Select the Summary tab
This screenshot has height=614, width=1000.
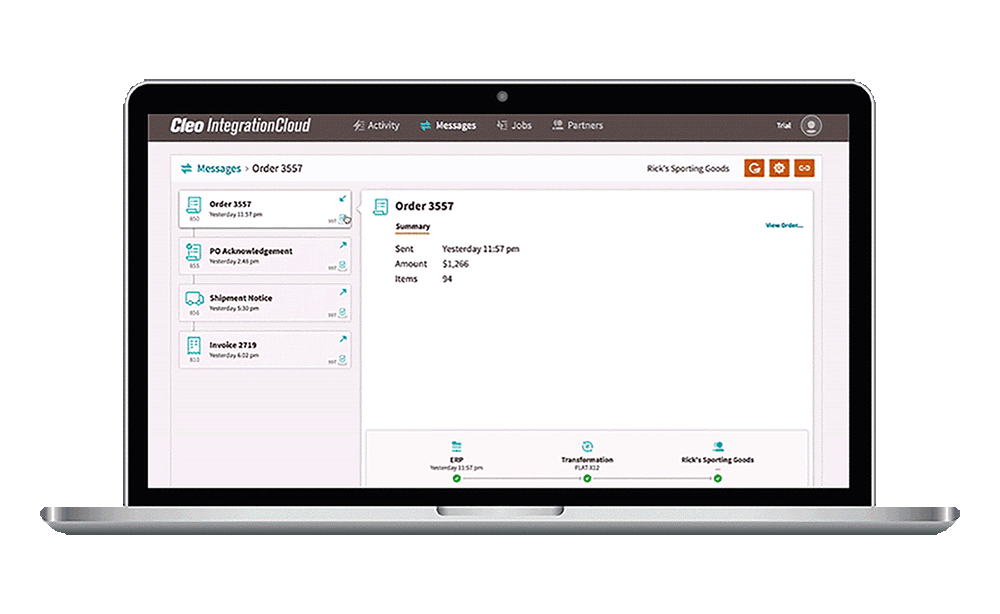point(412,227)
